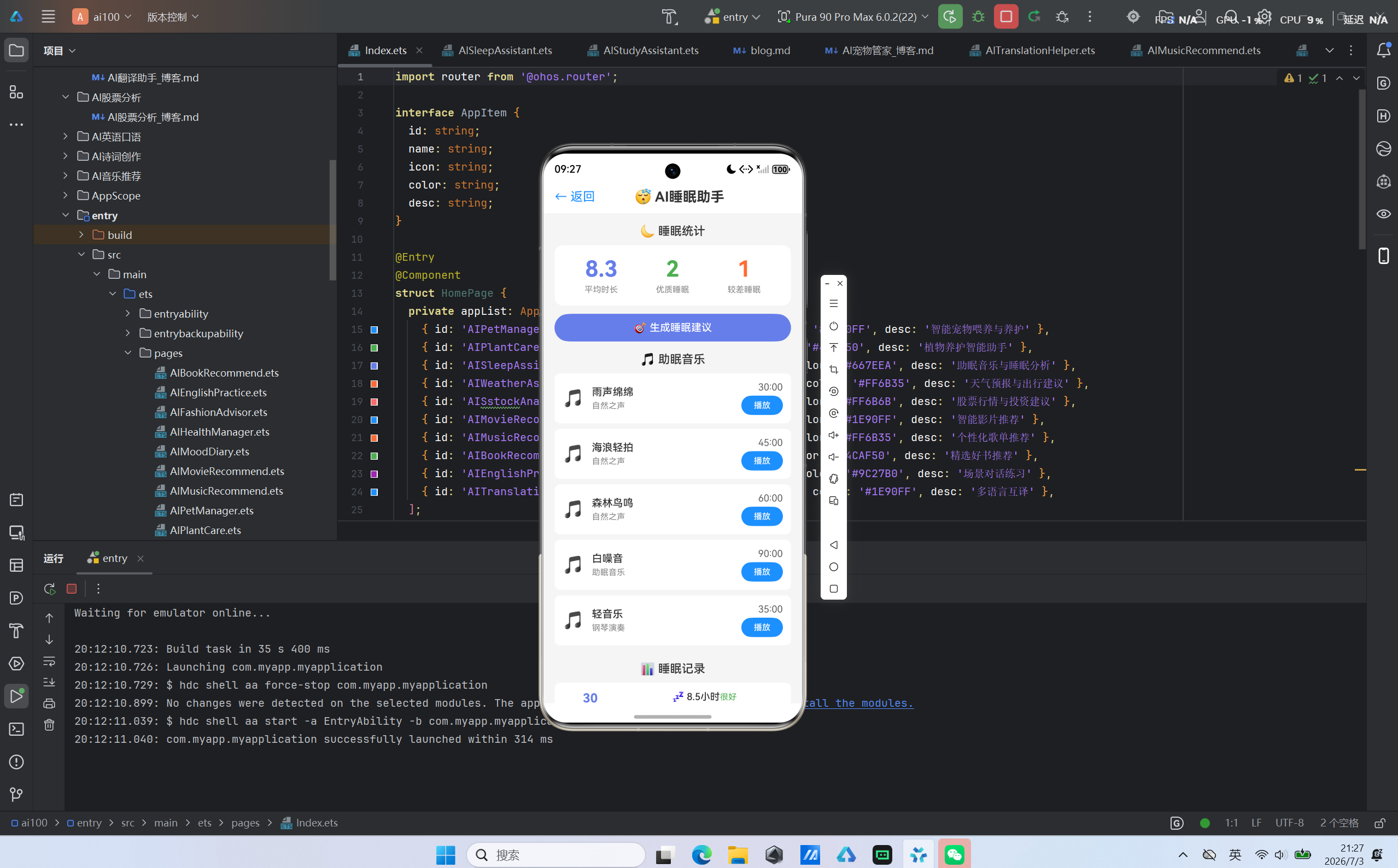1398x868 pixels.
Task: Open the Project tool window folder icon
Action: pos(16,50)
